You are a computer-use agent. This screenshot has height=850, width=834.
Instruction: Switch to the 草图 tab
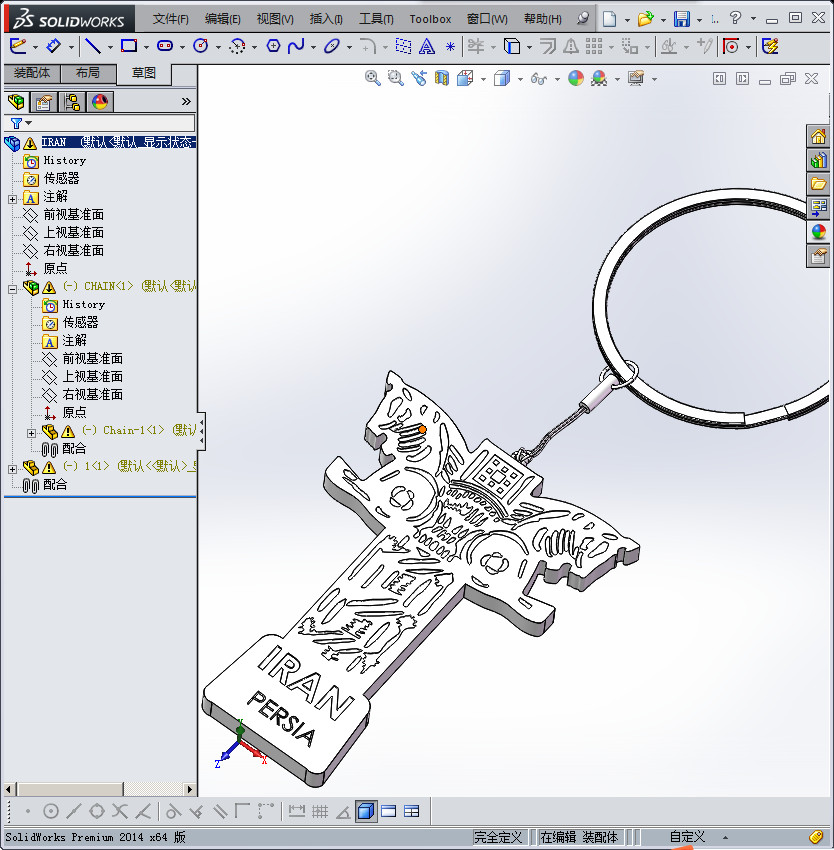click(x=144, y=73)
